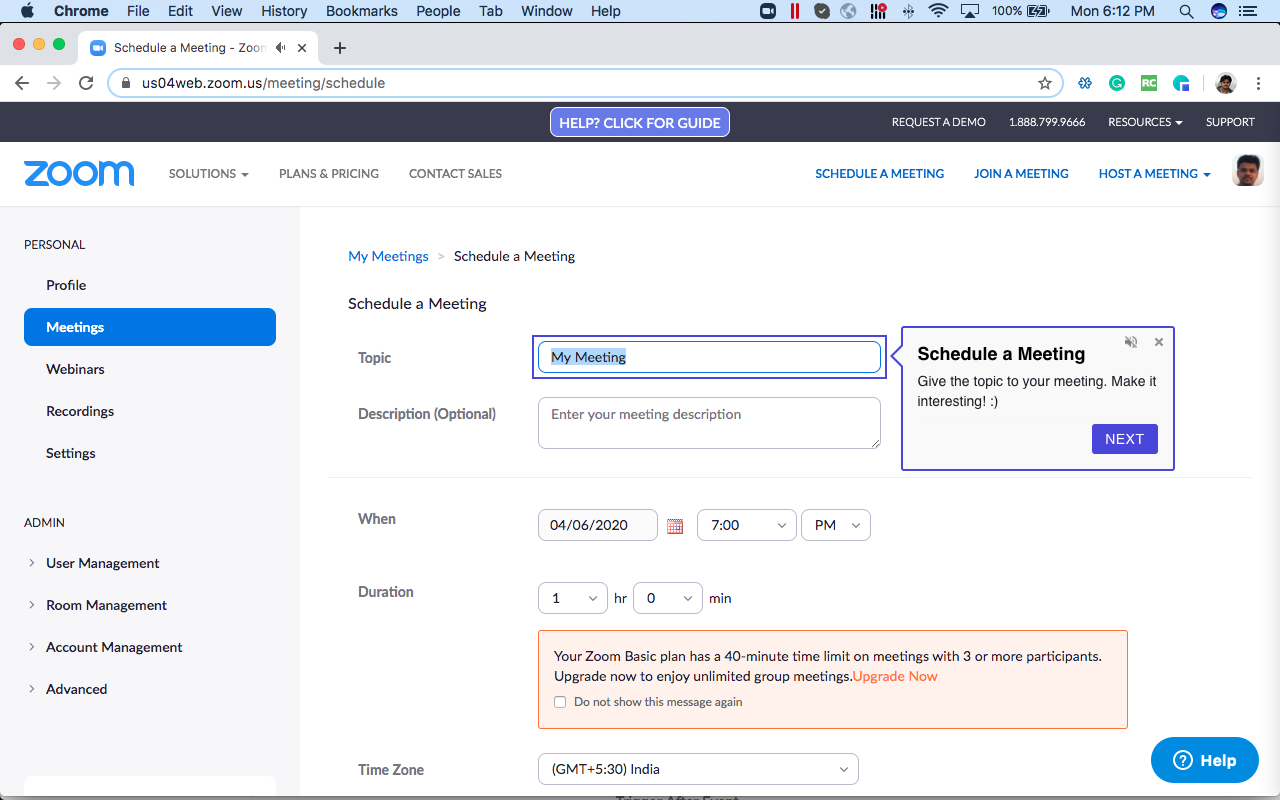Click Contact Sales link
The image size is (1280, 800).
pyautogui.click(x=455, y=173)
